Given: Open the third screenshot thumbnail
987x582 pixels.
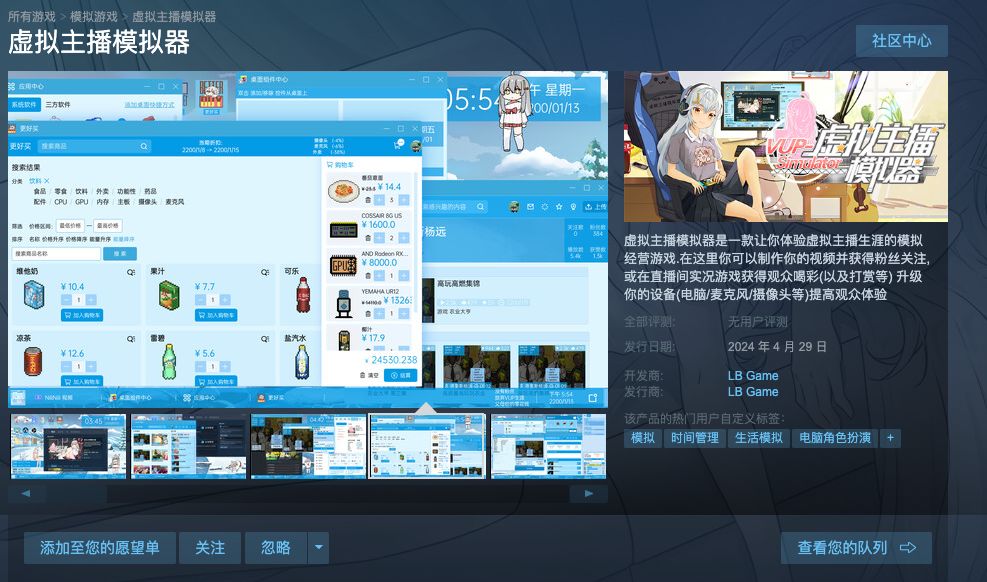Looking at the screenshot, I should (x=308, y=446).
